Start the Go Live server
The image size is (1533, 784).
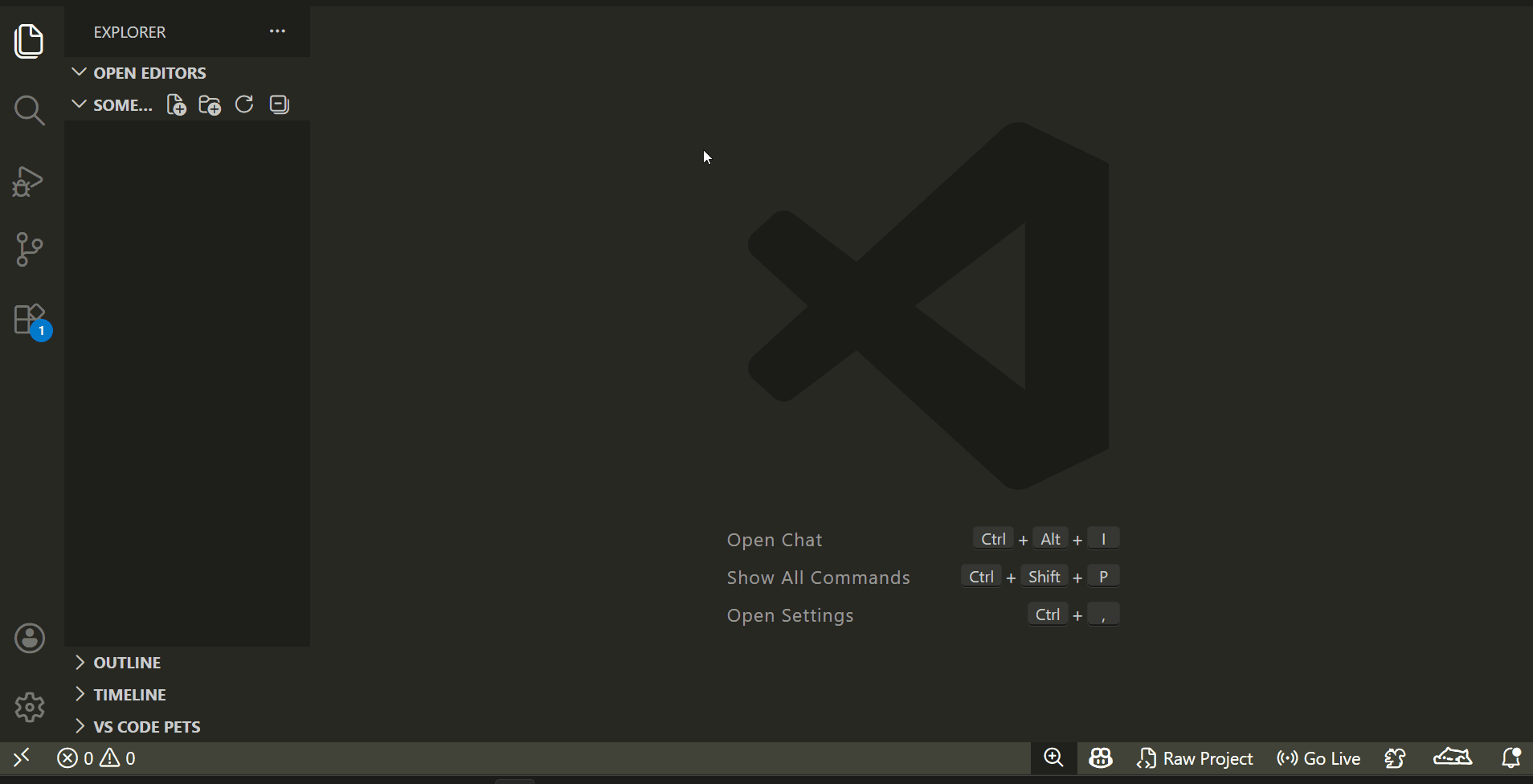[x=1318, y=758]
